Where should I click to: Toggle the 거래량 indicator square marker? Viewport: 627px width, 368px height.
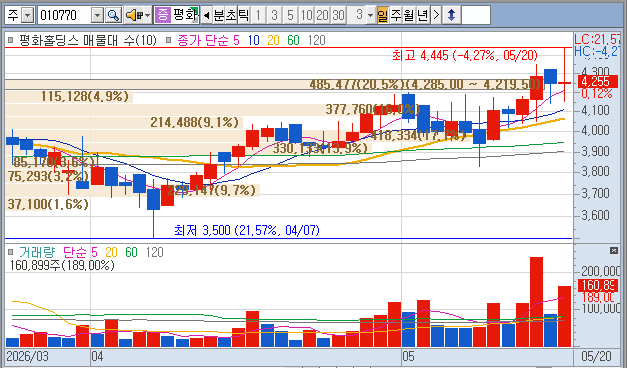(11, 252)
